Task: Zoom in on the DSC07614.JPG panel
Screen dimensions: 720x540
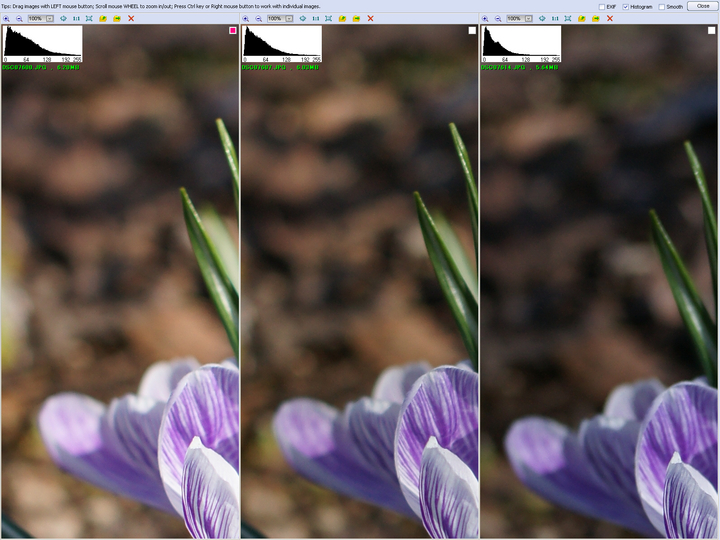Action: (485, 18)
